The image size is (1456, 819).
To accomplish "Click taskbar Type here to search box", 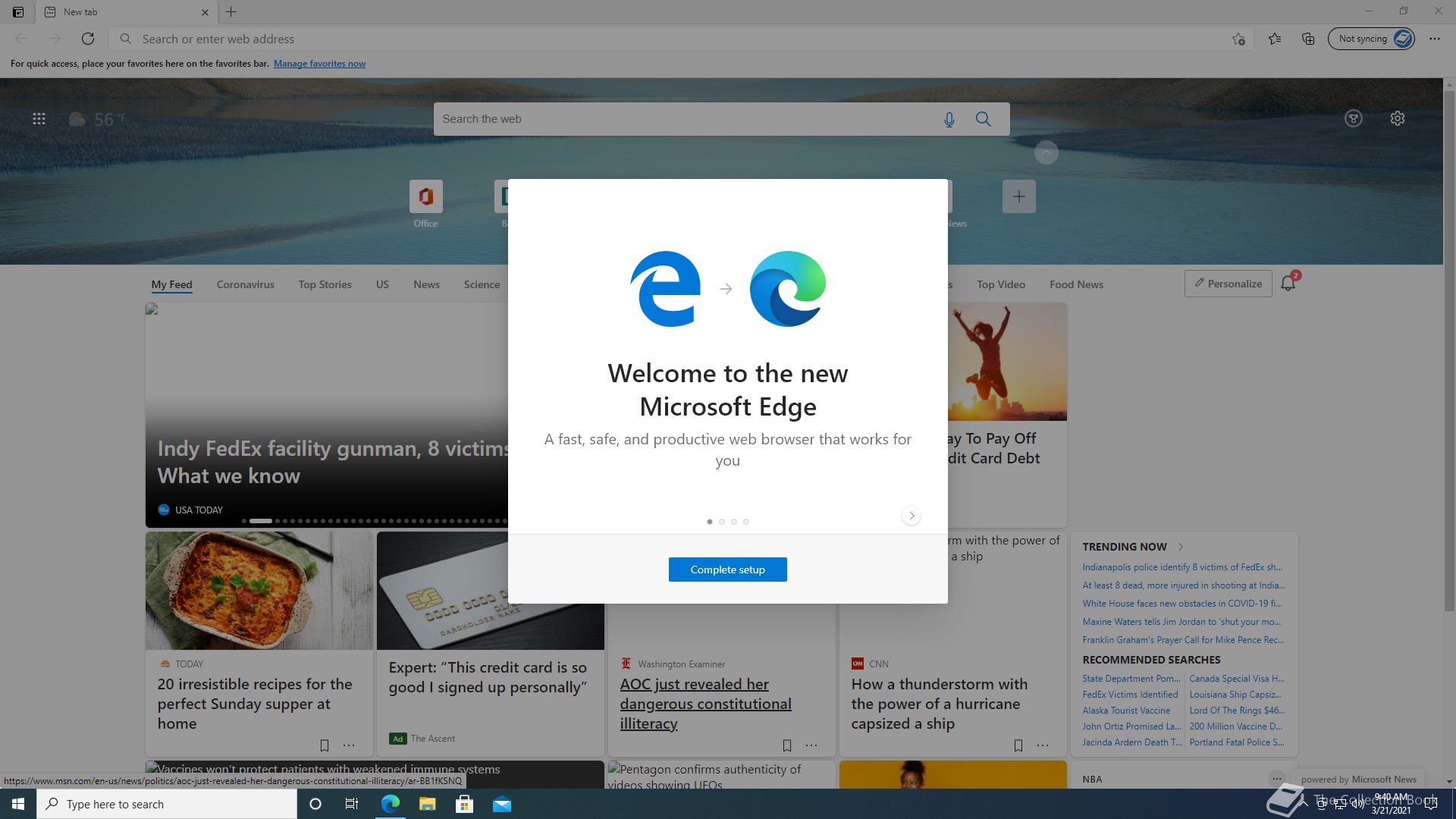I will tap(167, 804).
